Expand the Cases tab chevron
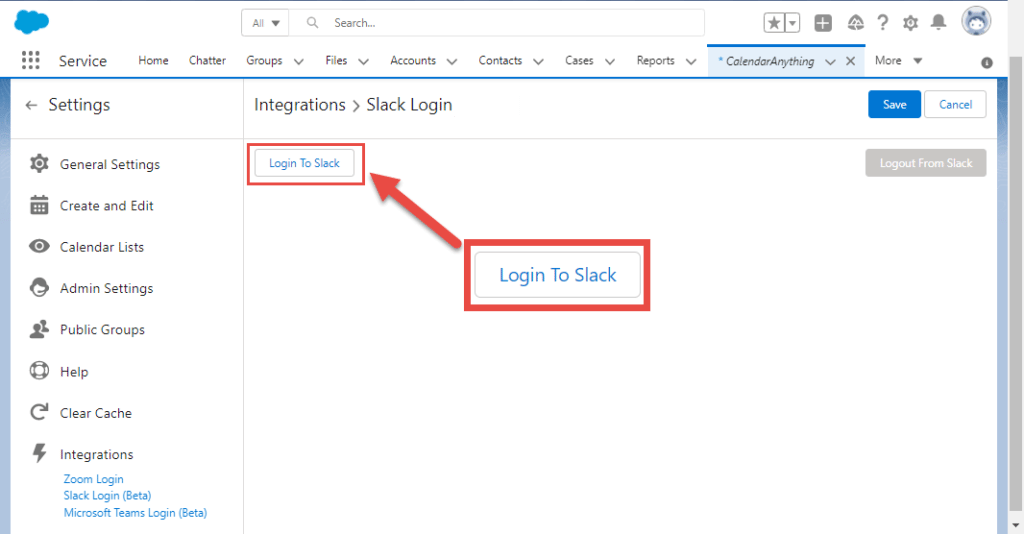This screenshot has height=534, width=1024. coord(609,61)
